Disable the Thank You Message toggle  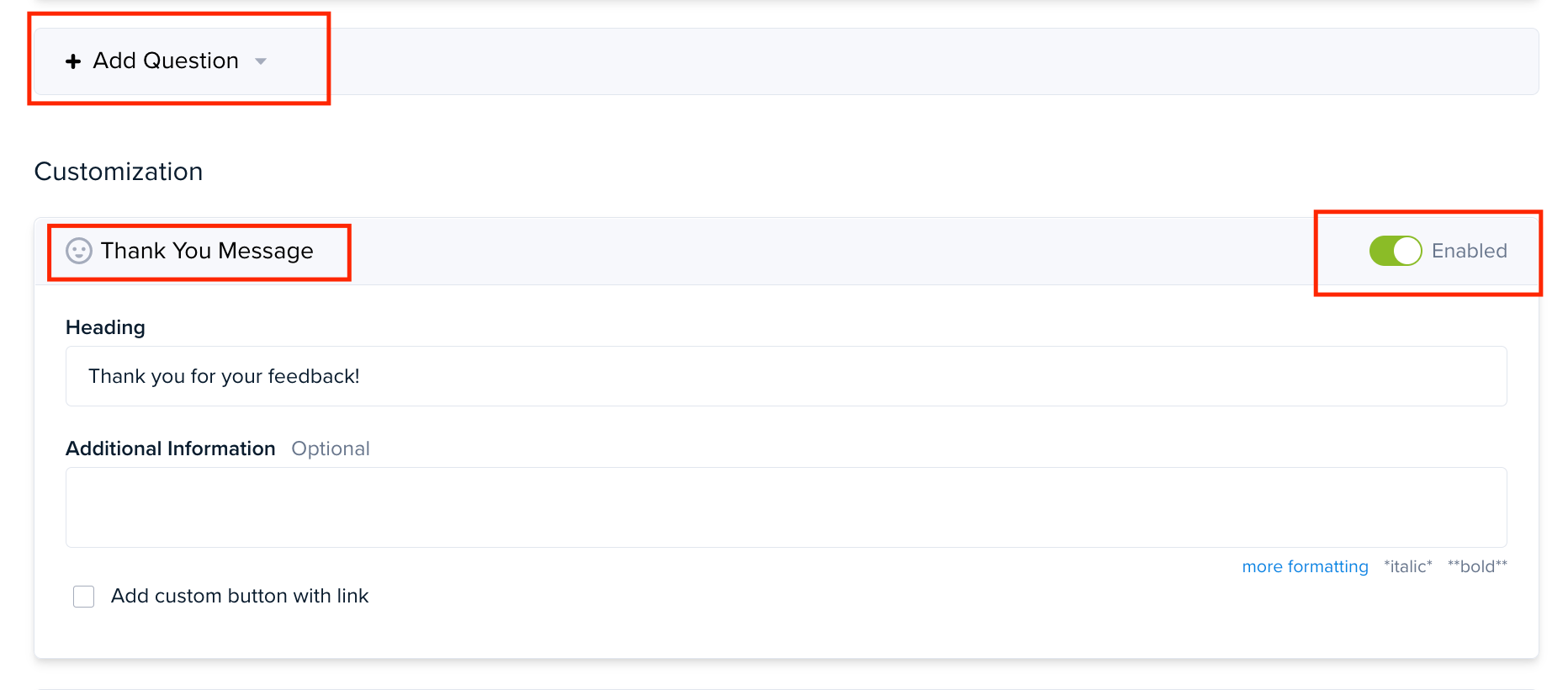pyautogui.click(x=1396, y=251)
